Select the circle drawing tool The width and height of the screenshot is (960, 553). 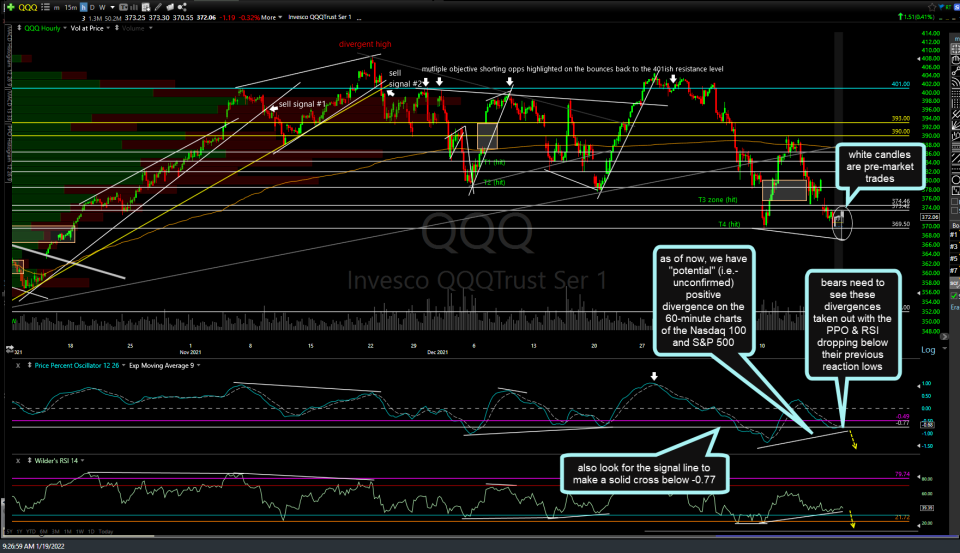956,179
